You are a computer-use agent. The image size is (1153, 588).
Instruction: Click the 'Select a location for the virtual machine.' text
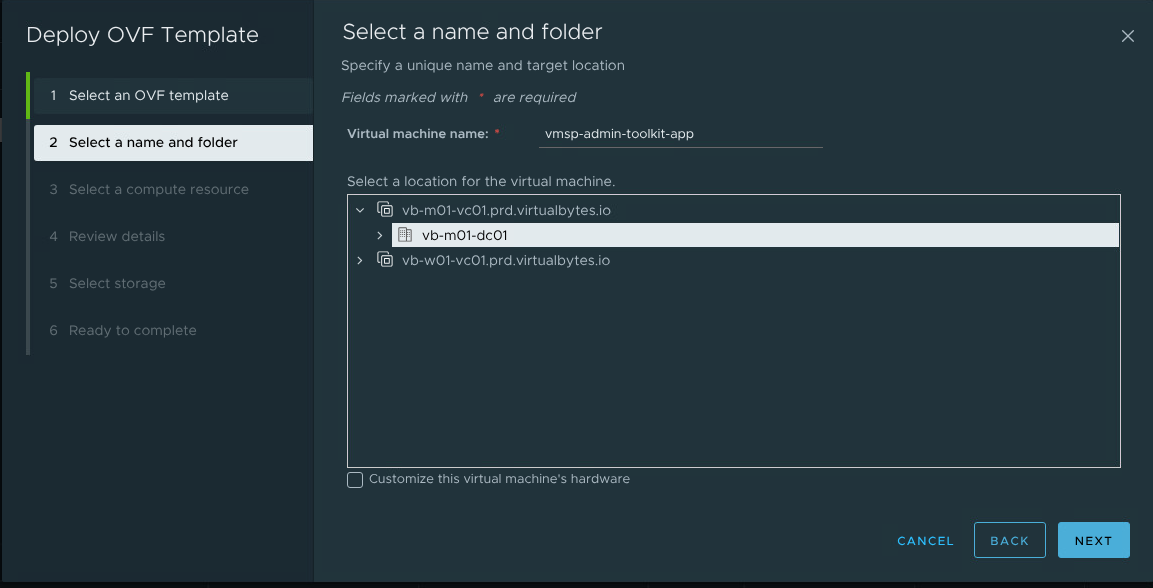(481, 181)
